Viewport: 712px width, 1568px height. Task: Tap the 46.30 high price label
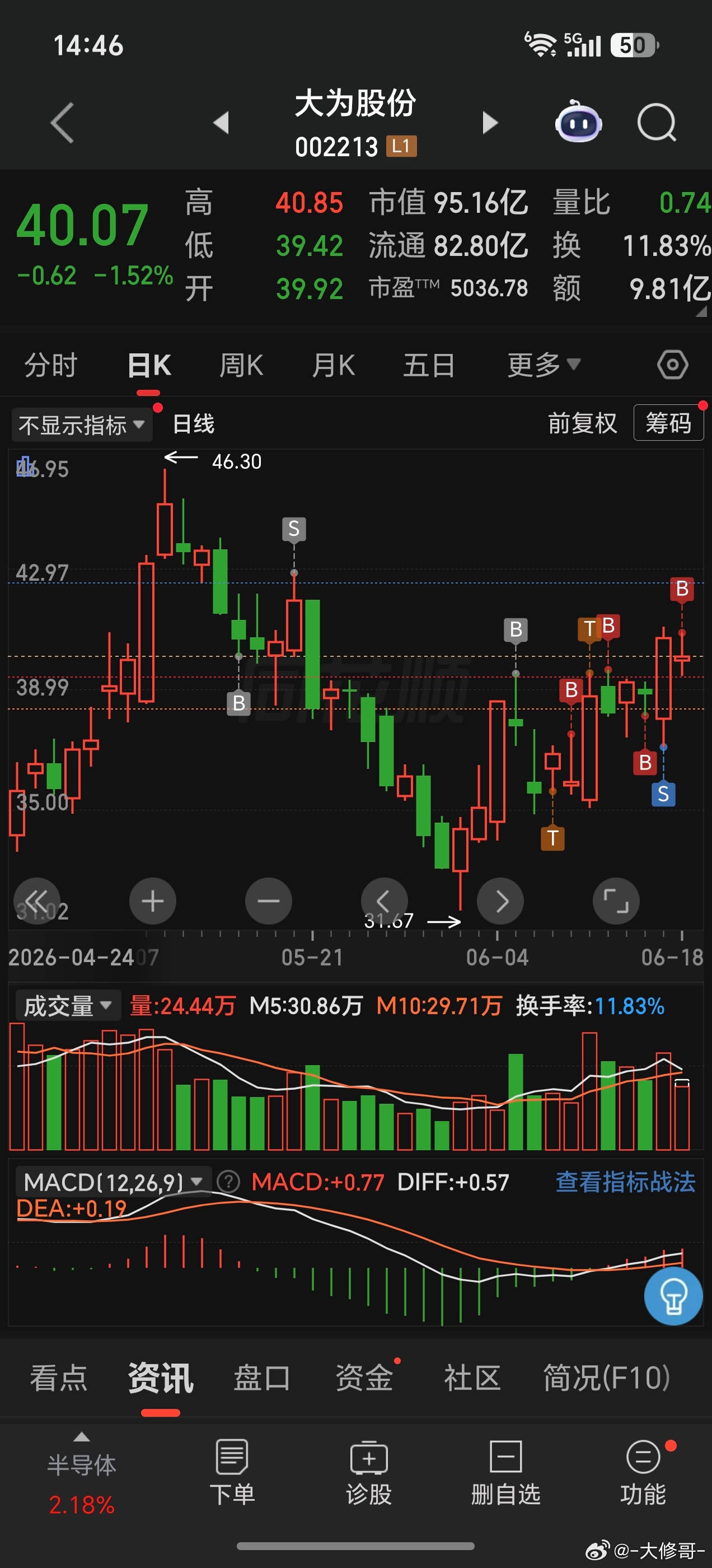click(237, 462)
